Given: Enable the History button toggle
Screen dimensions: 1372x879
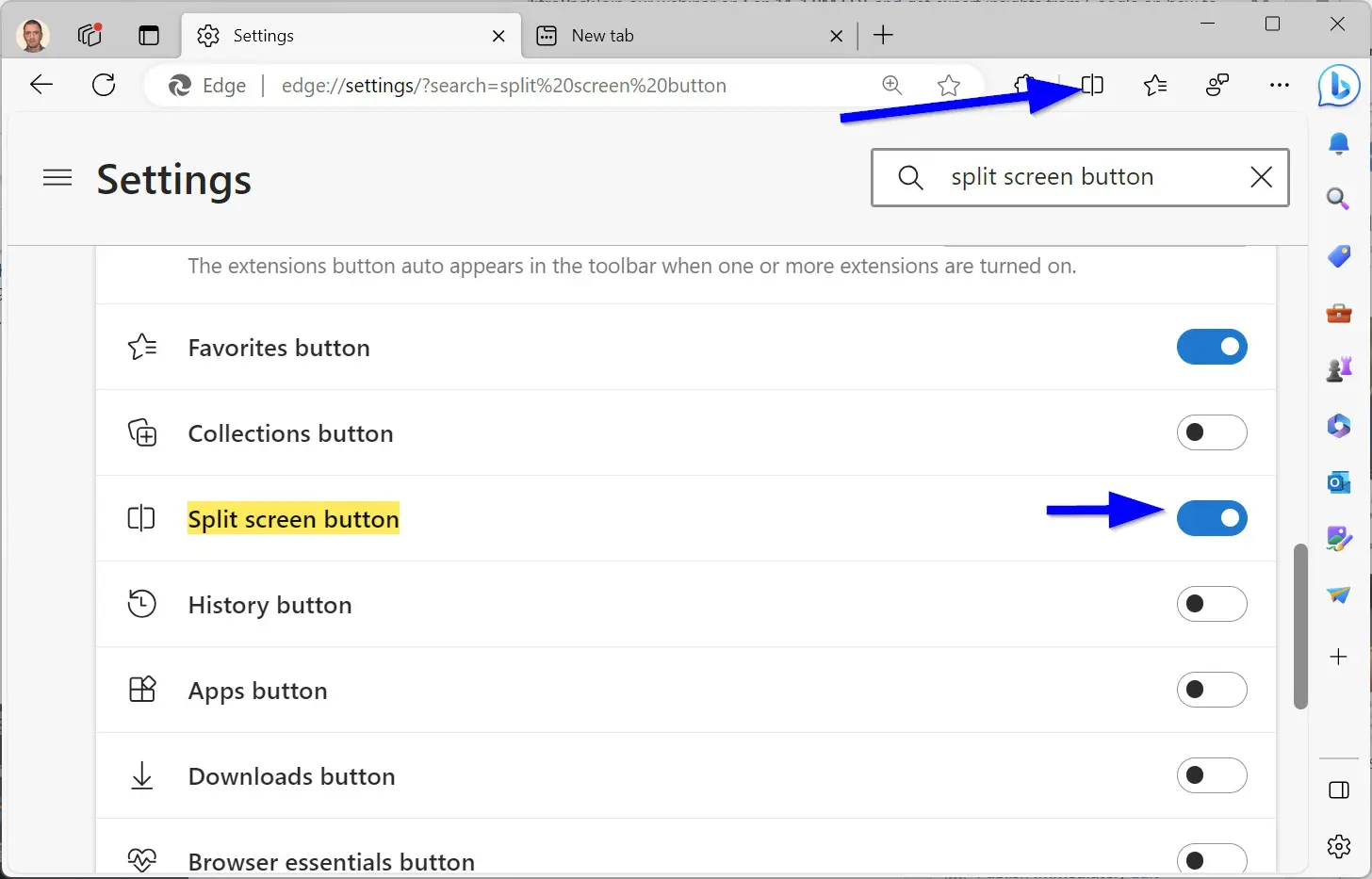Looking at the screenshot, I should coord(1212,604).
